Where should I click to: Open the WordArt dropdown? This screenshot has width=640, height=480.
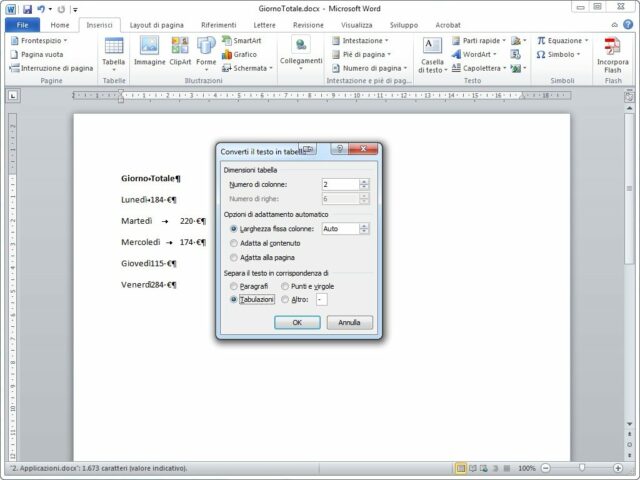[478, 54]
